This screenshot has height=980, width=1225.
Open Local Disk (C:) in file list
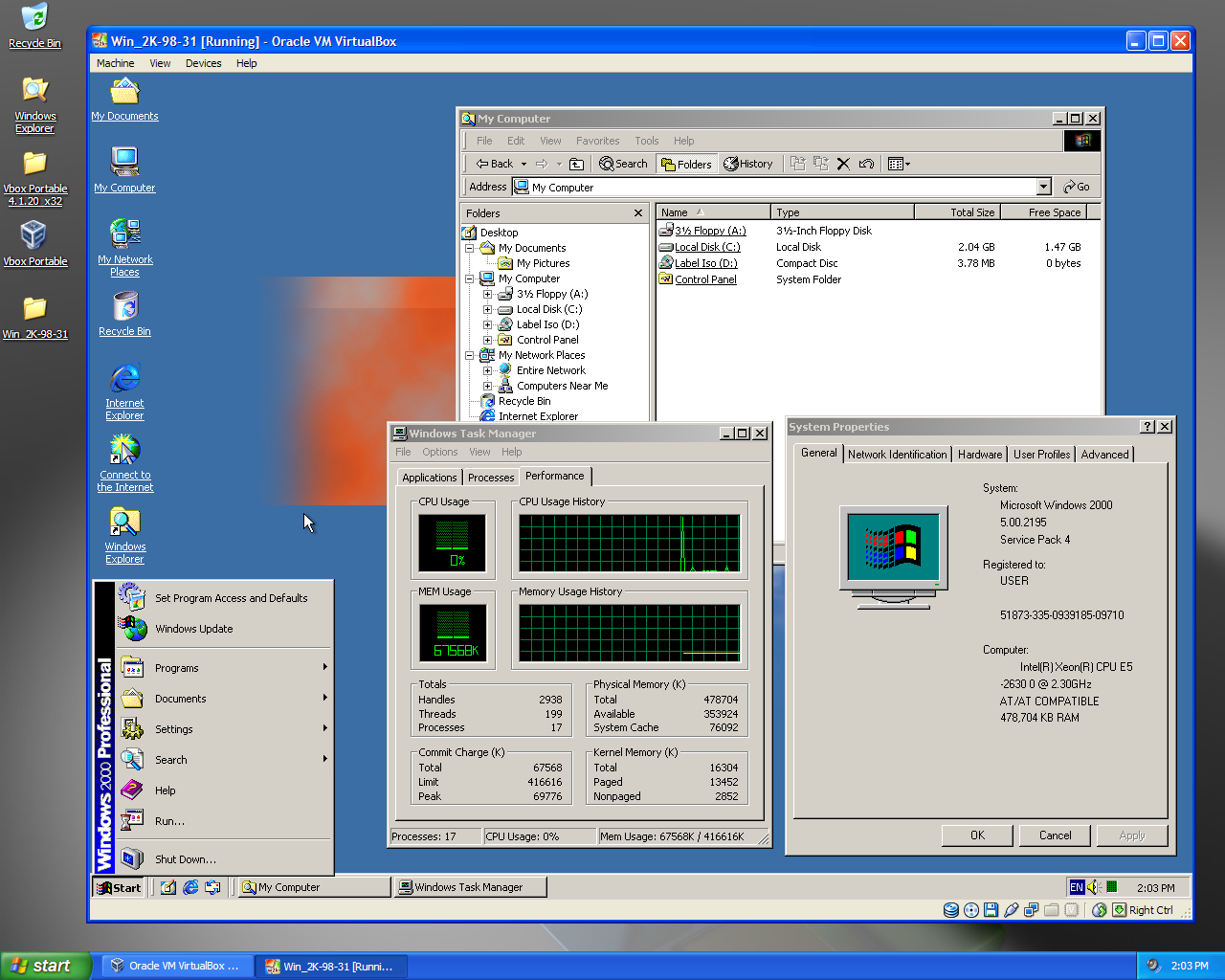pos(707,247)
